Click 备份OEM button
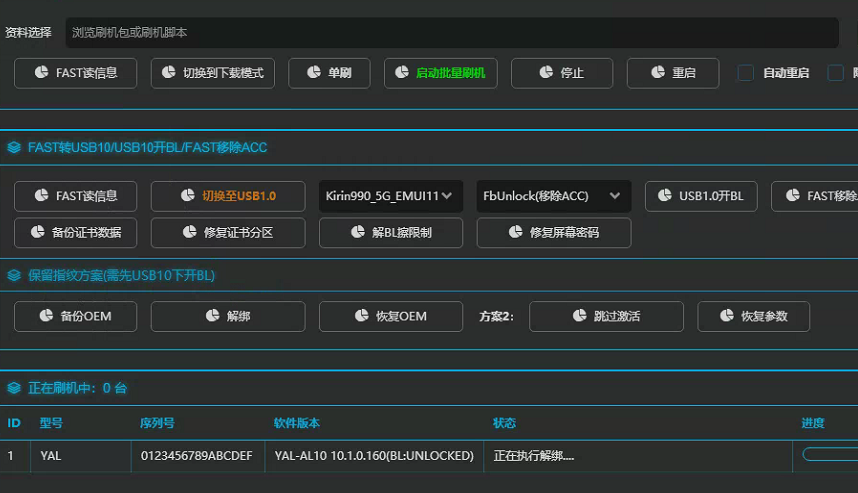This screenshot has height=493, width=858. (76, 317)
